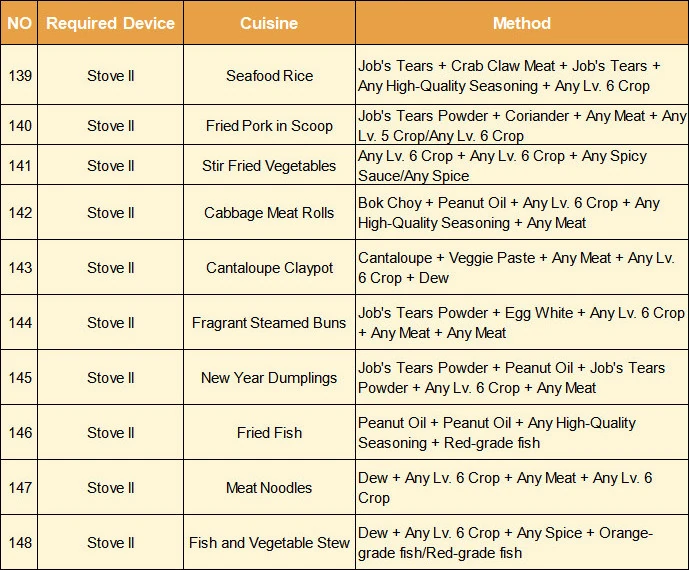
Task: Select the Fried Fish method cell
Action: (497, 433)
